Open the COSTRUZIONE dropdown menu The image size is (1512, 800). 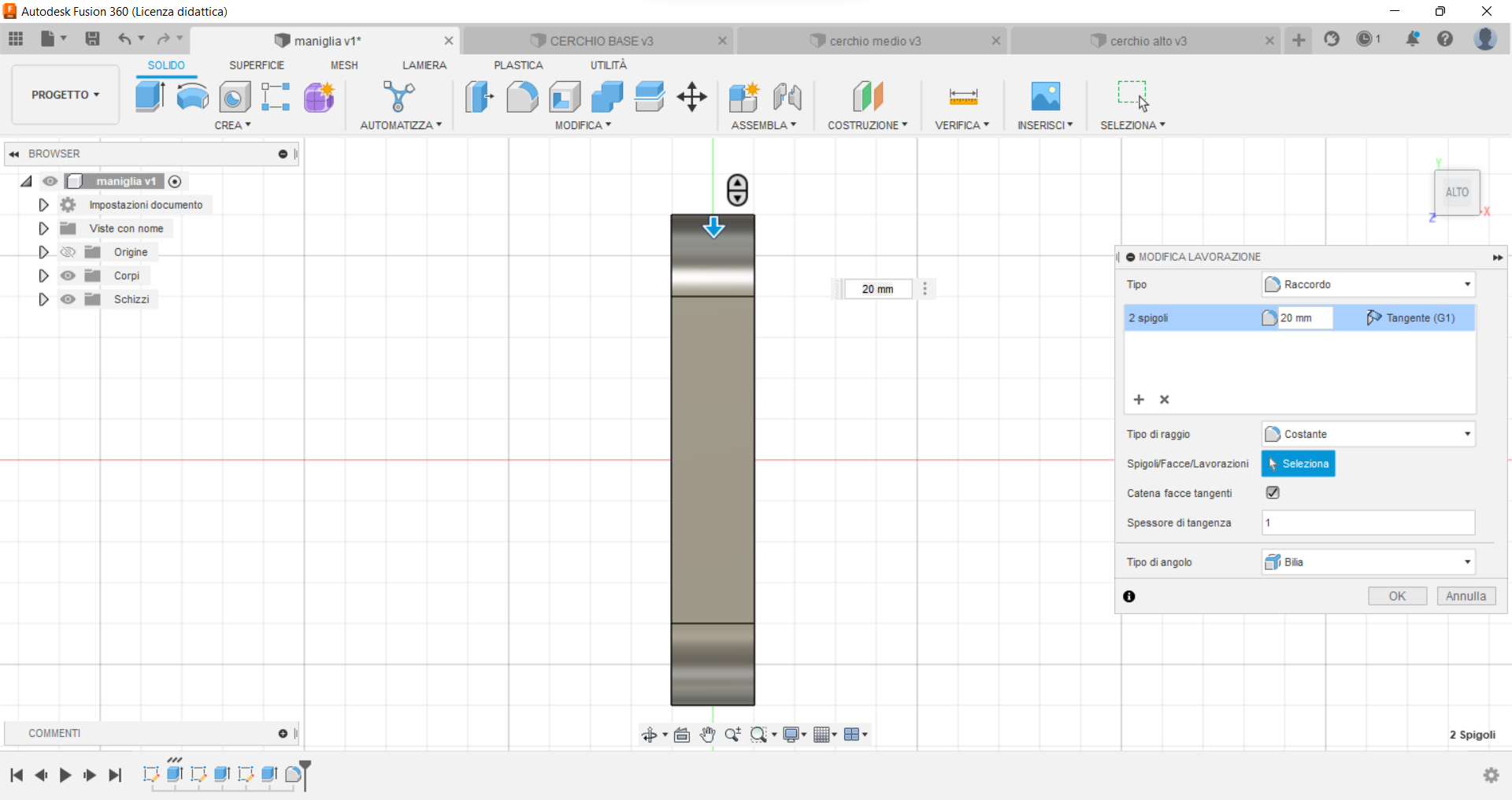click(867, 125)
